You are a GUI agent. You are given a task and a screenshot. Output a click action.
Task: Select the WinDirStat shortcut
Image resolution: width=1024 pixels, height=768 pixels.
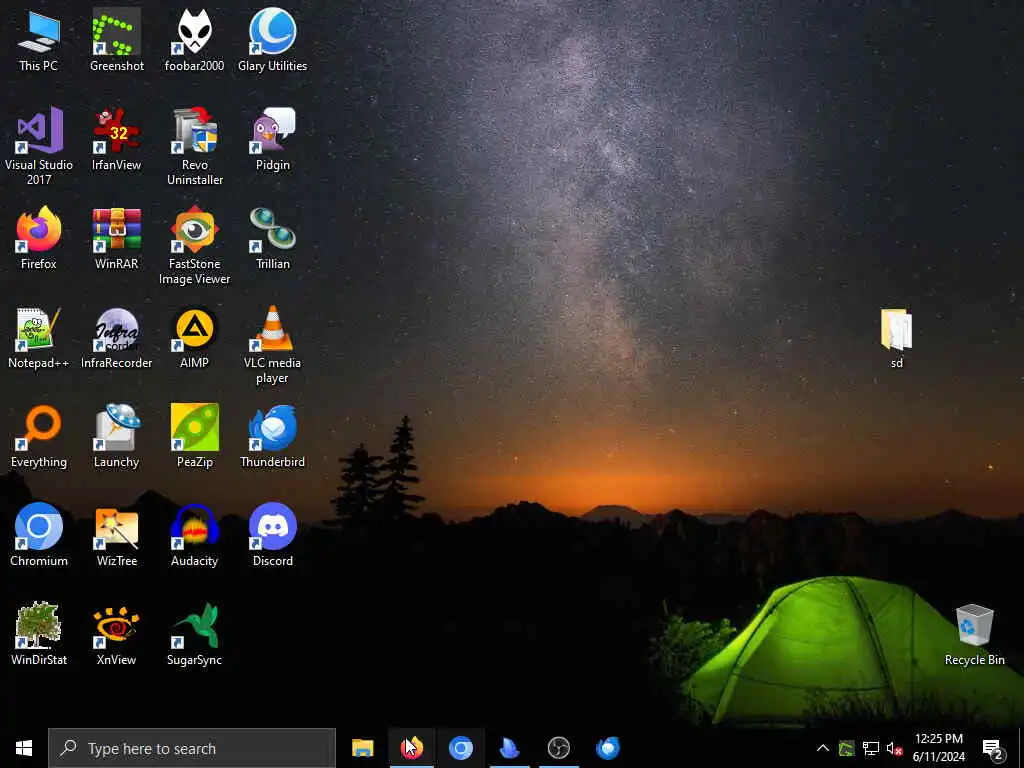[x=39, y=634]
